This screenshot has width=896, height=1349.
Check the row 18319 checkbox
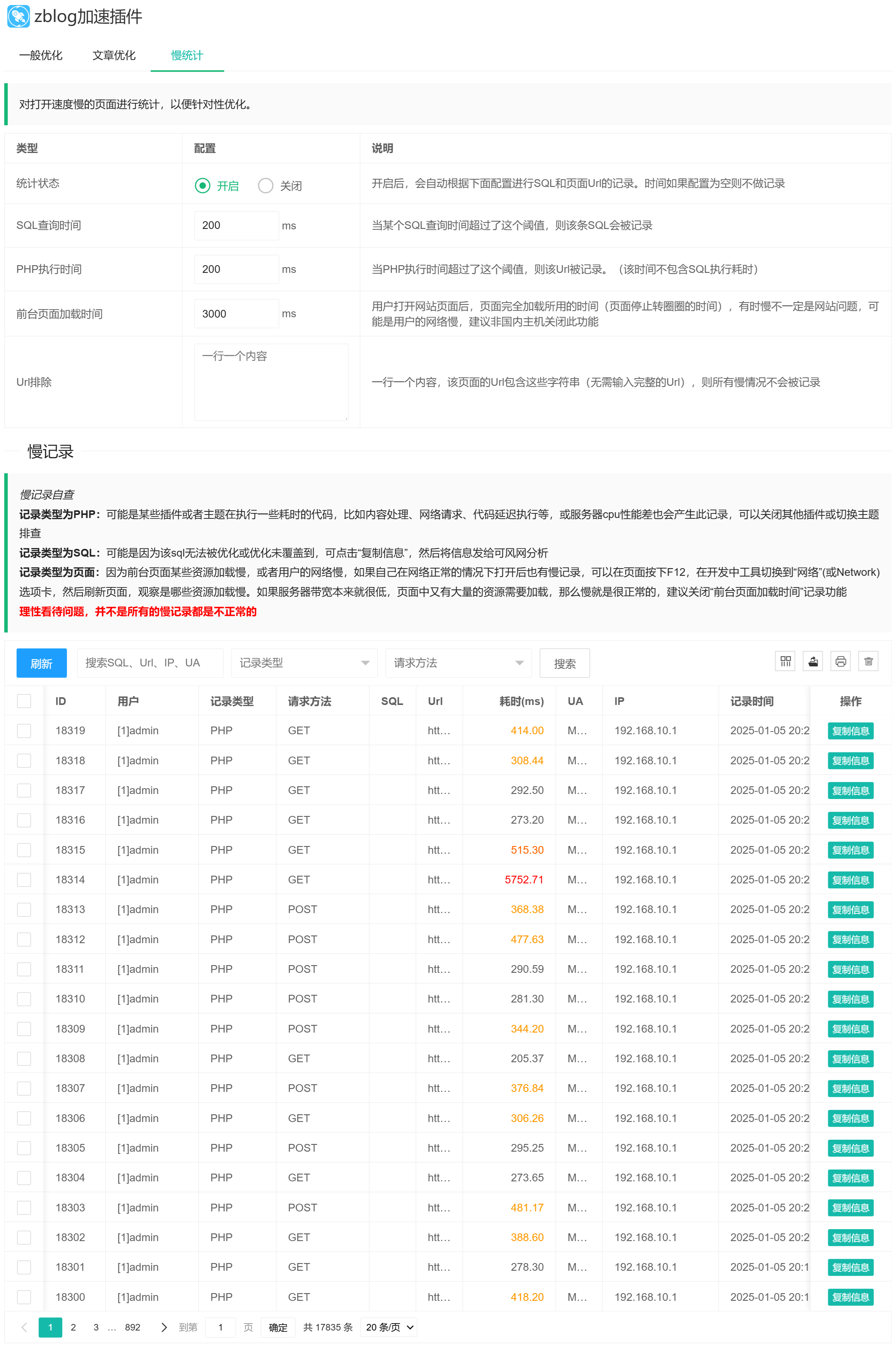tap(24, 730)
